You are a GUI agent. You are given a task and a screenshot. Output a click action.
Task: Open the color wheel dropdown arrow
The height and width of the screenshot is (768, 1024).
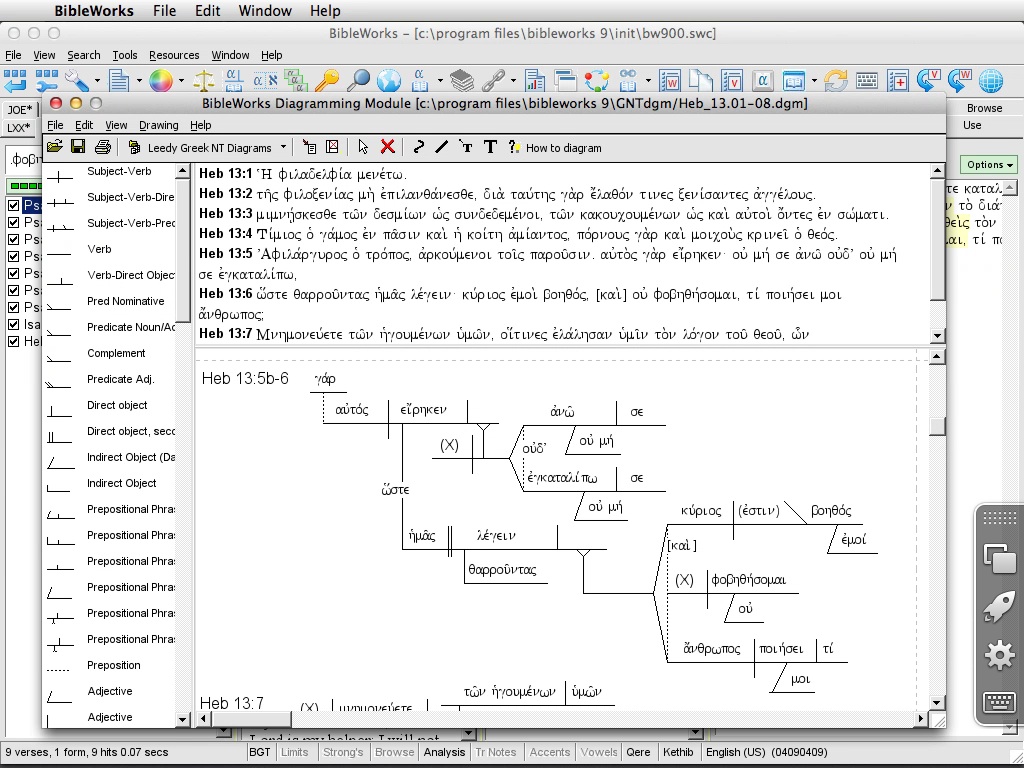point(181,81)
